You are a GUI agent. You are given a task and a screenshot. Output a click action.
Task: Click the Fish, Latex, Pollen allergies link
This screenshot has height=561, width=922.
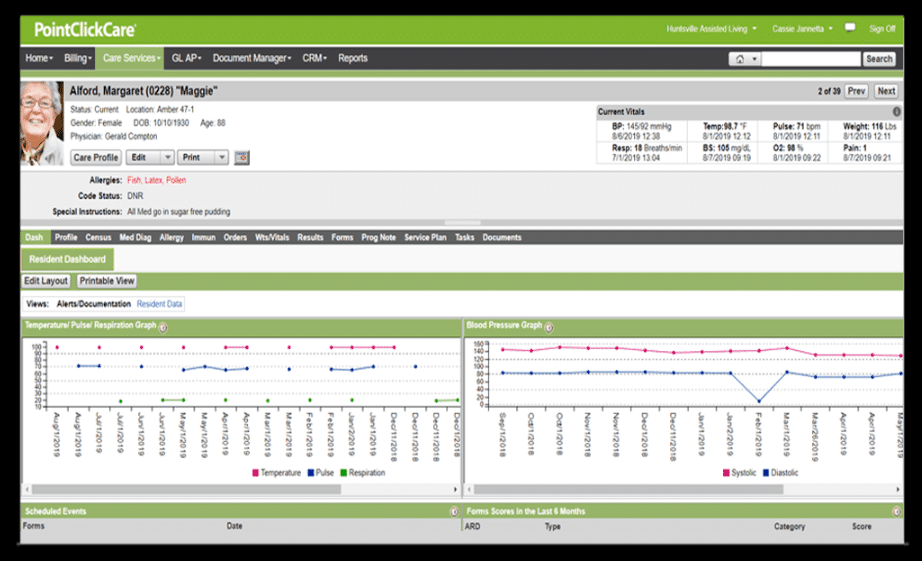[x=156, y=181]
